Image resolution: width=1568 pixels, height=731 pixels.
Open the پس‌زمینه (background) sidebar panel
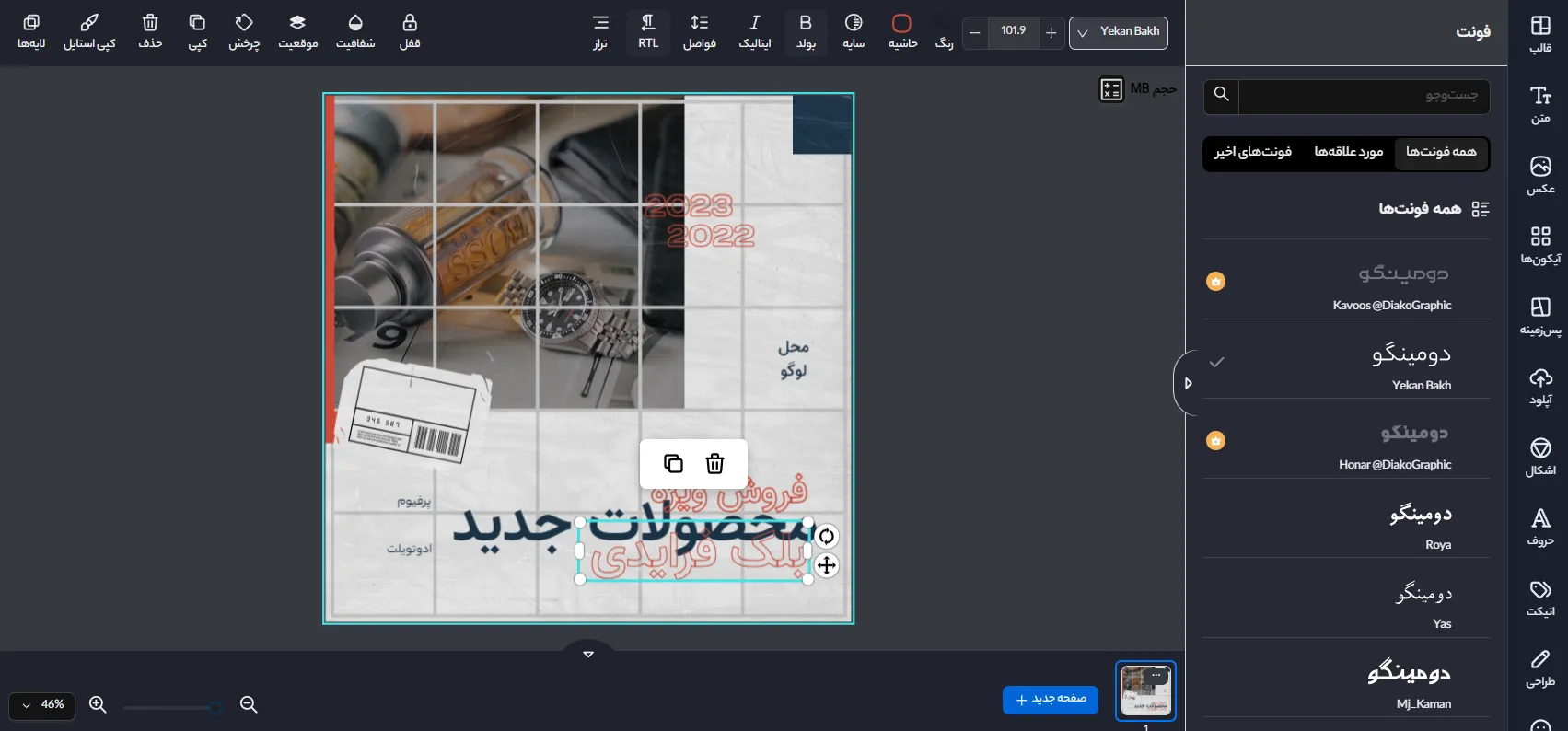1540,315
